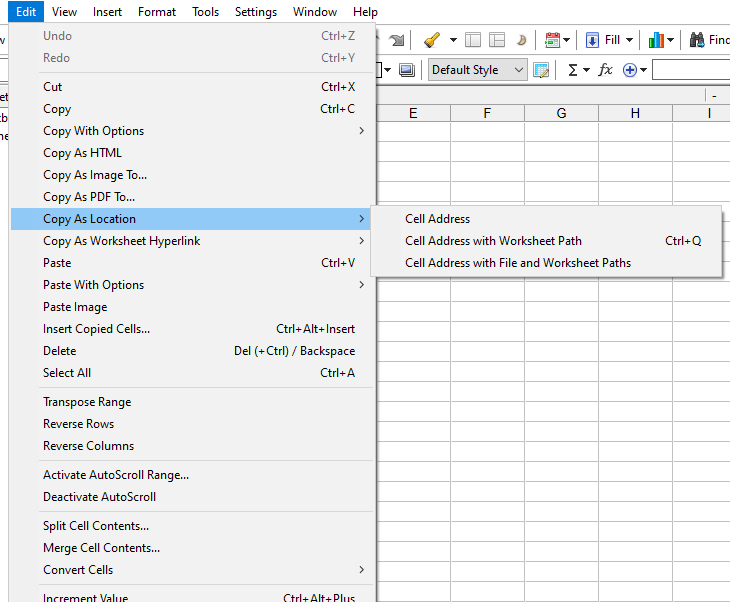Choose Cell Address in the submenu
Image resolution: width=730 pixels, height=602 pixels.
tap(547, 219)
